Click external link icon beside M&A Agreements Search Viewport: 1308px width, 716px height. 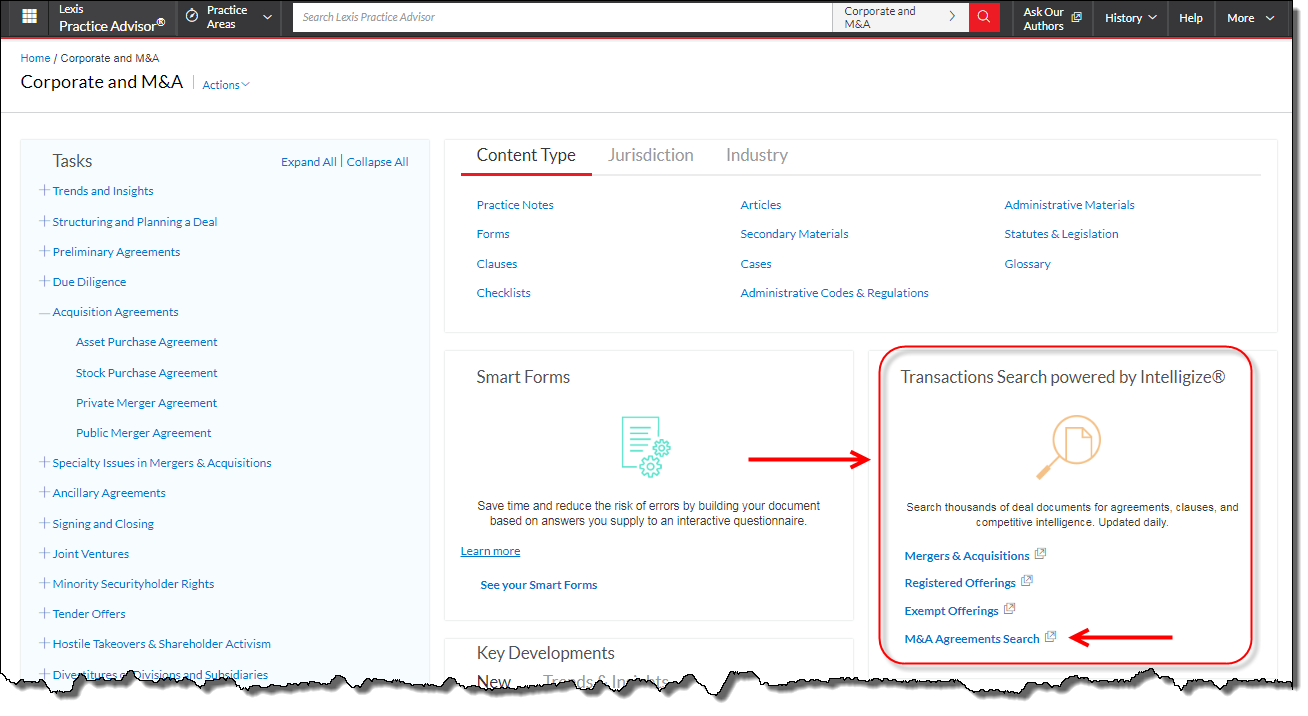point(1051,637)
